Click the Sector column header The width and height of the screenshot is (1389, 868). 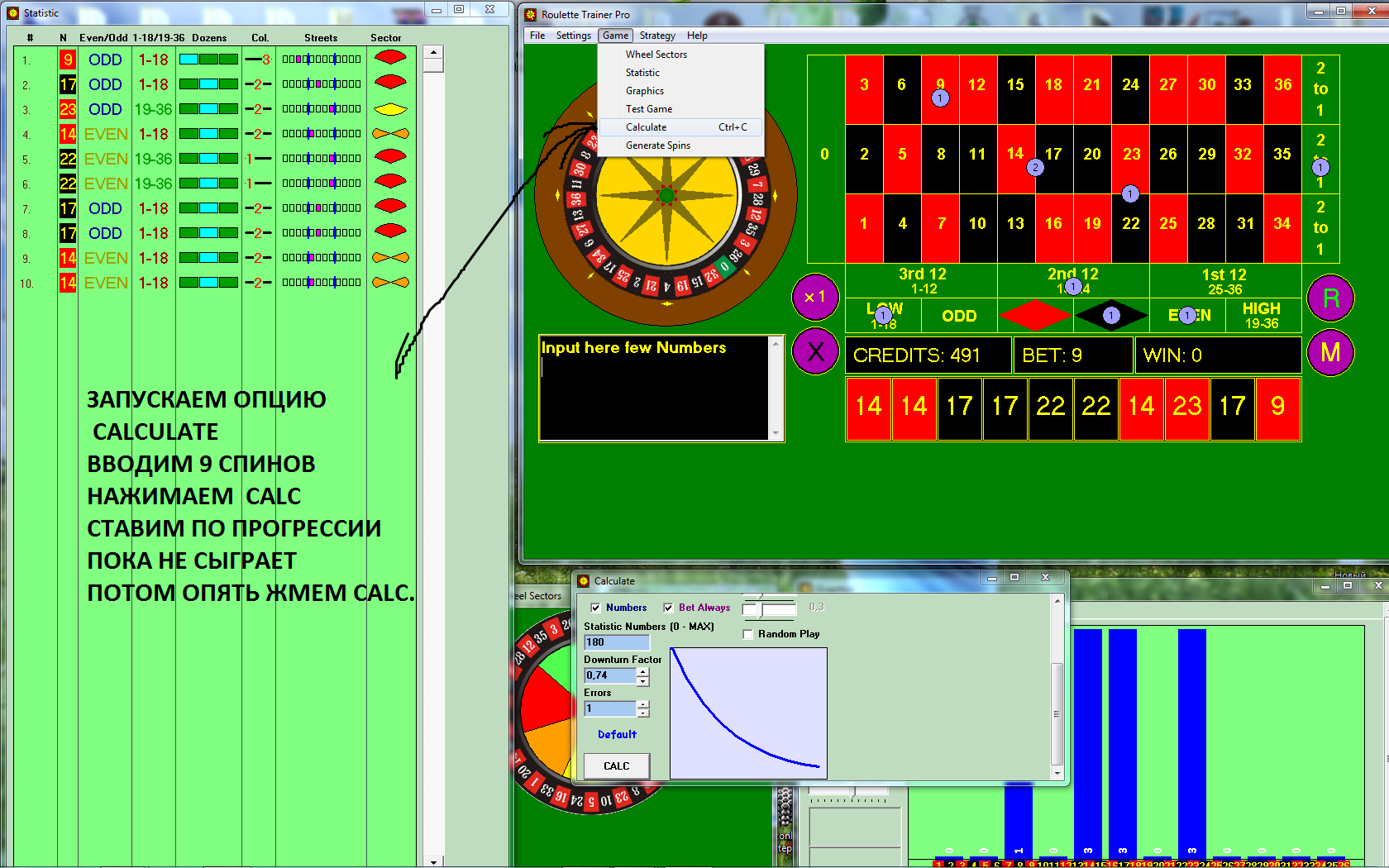(x=386, y=38)
